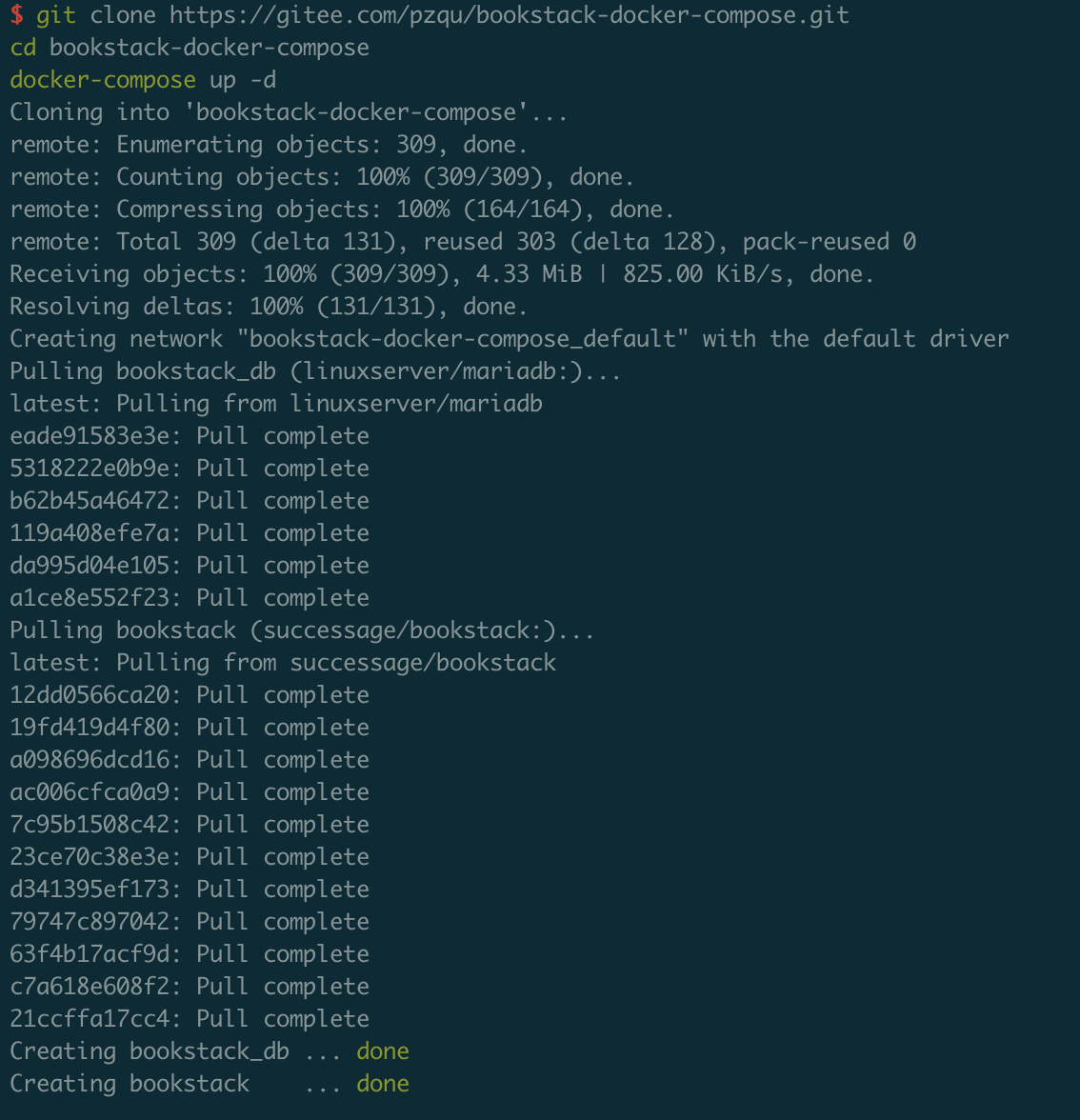Click 'latest: Pulling from linuxserver/mariadb' line
This screenshot has width=1080, height=1120.
pos(276,403)
